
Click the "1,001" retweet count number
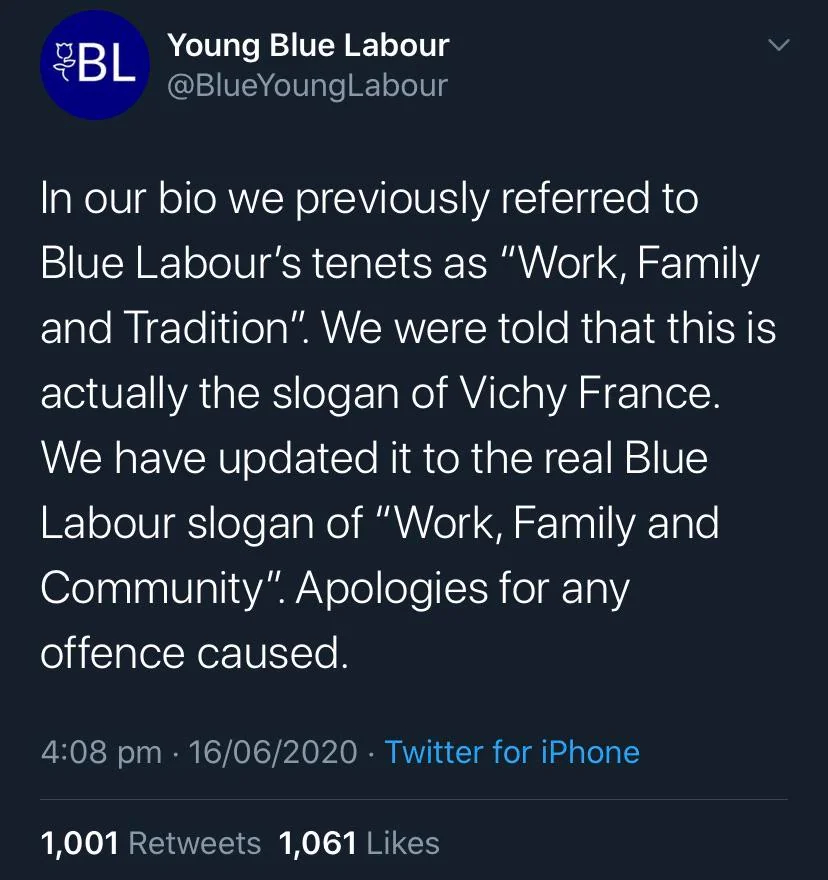pyautogui.click(x=80, y=843)
